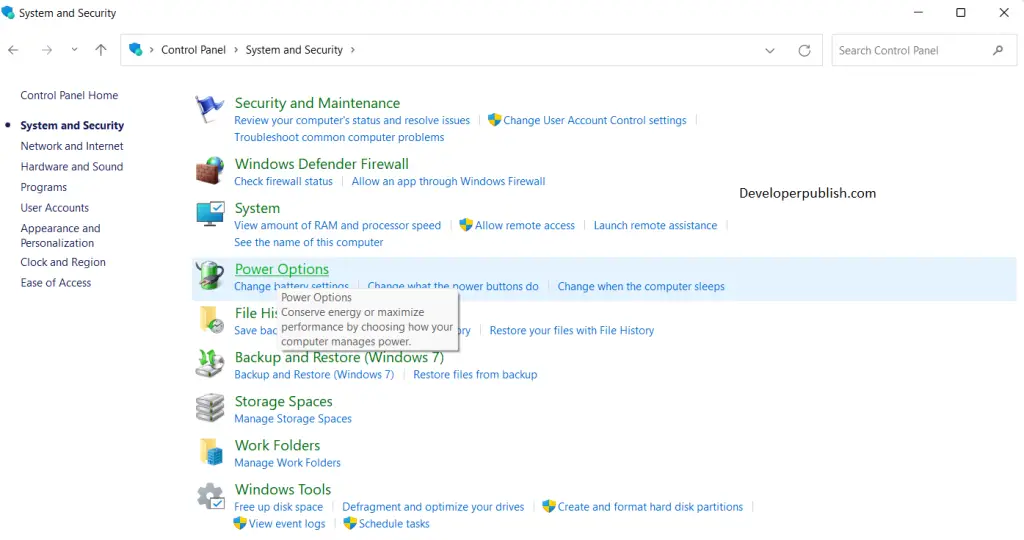Click the Backup and Restore icon
1024x540 pixels.
click(x=210, y=363)
